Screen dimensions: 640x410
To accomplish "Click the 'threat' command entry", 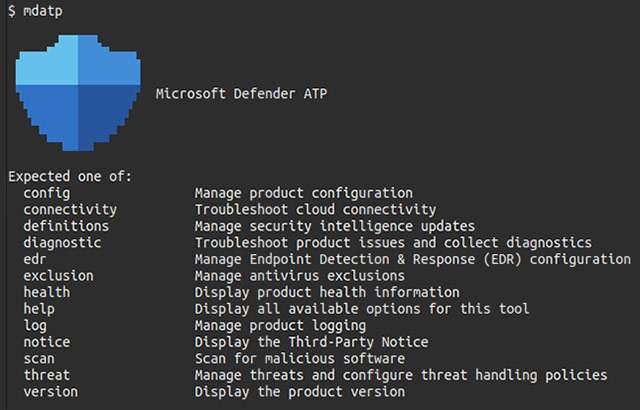I will [x=46, y=375].
